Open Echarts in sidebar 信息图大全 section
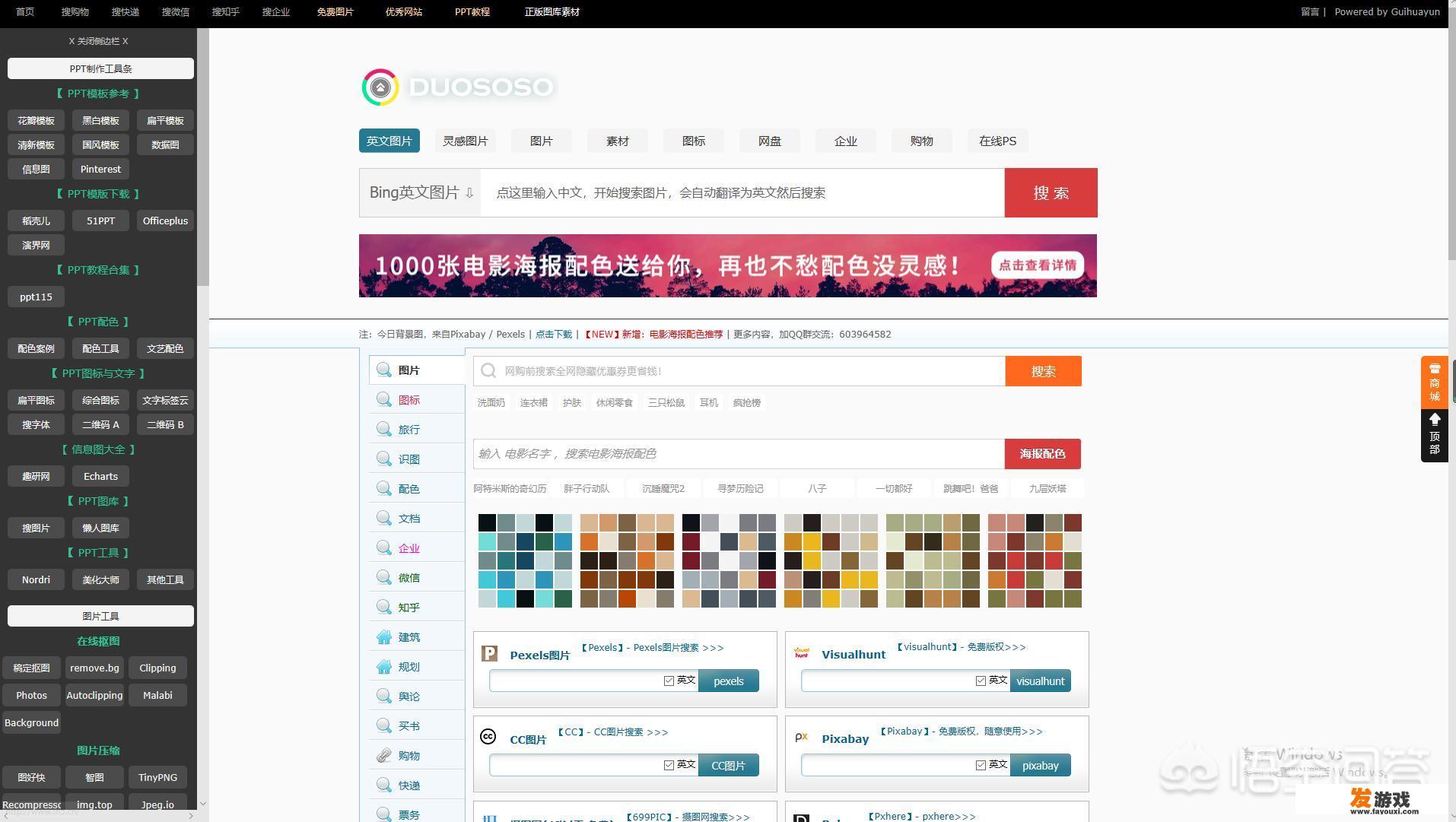 [x=100, y=476]
